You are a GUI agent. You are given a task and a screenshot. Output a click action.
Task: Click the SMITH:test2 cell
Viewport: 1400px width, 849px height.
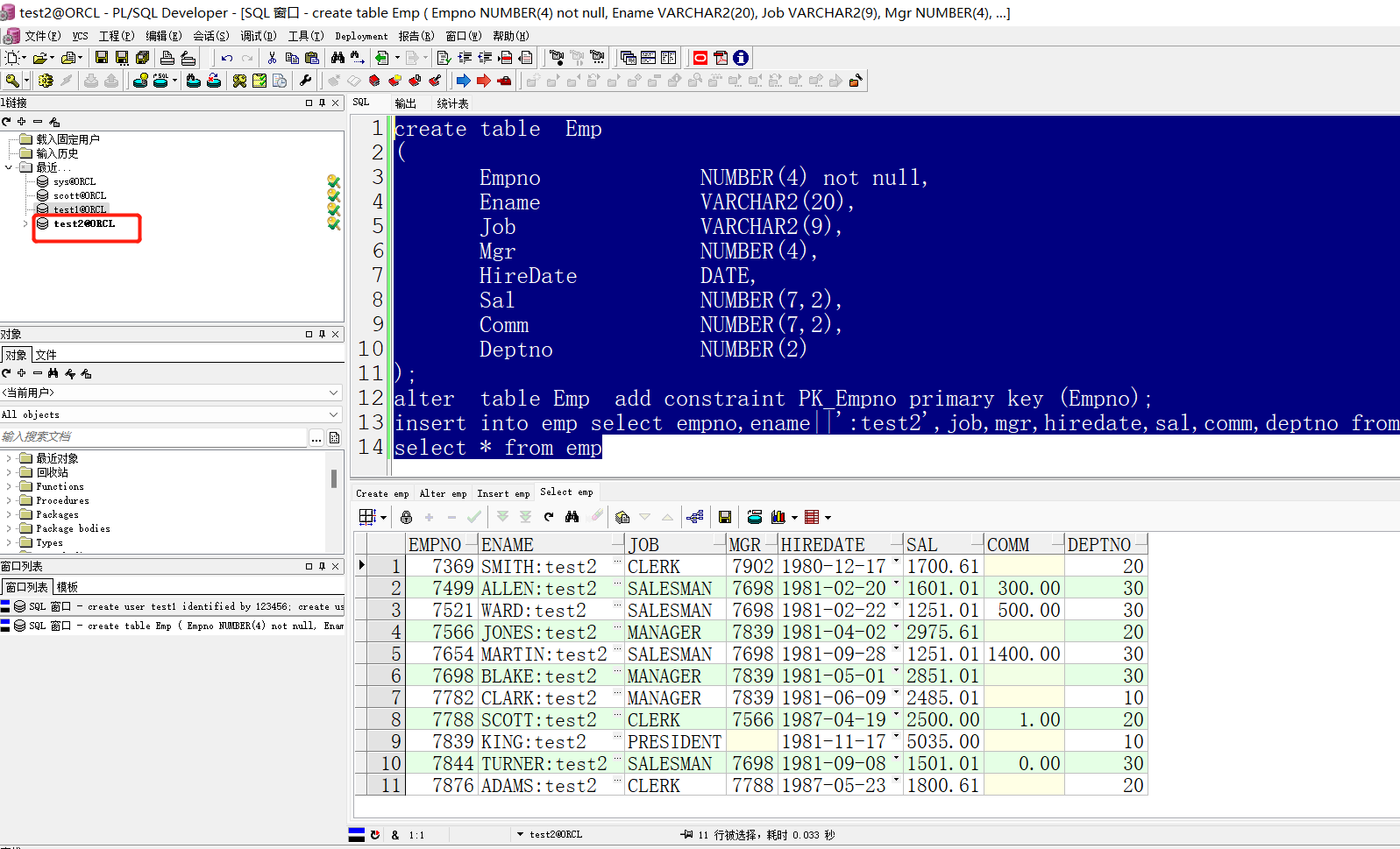[x=551, y=566]
